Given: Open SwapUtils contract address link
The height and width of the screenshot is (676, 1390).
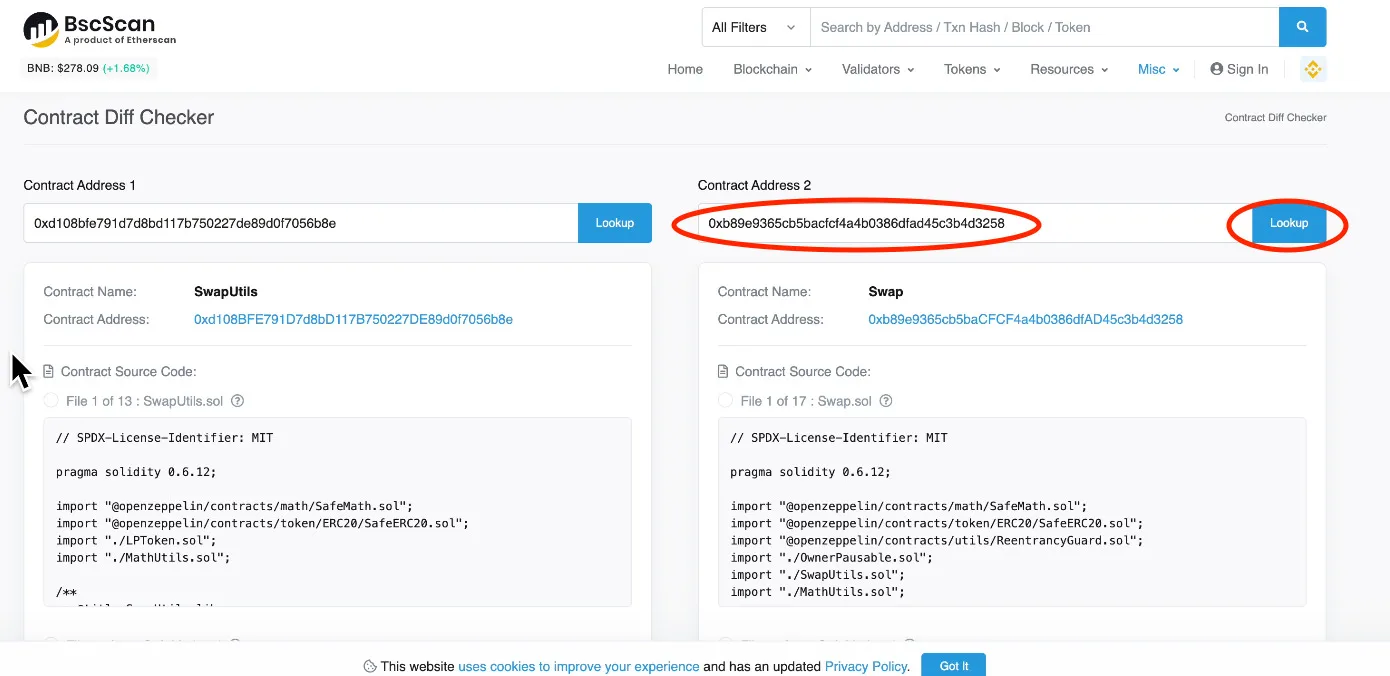Looking at the screenshot, I should coord(353,319).
